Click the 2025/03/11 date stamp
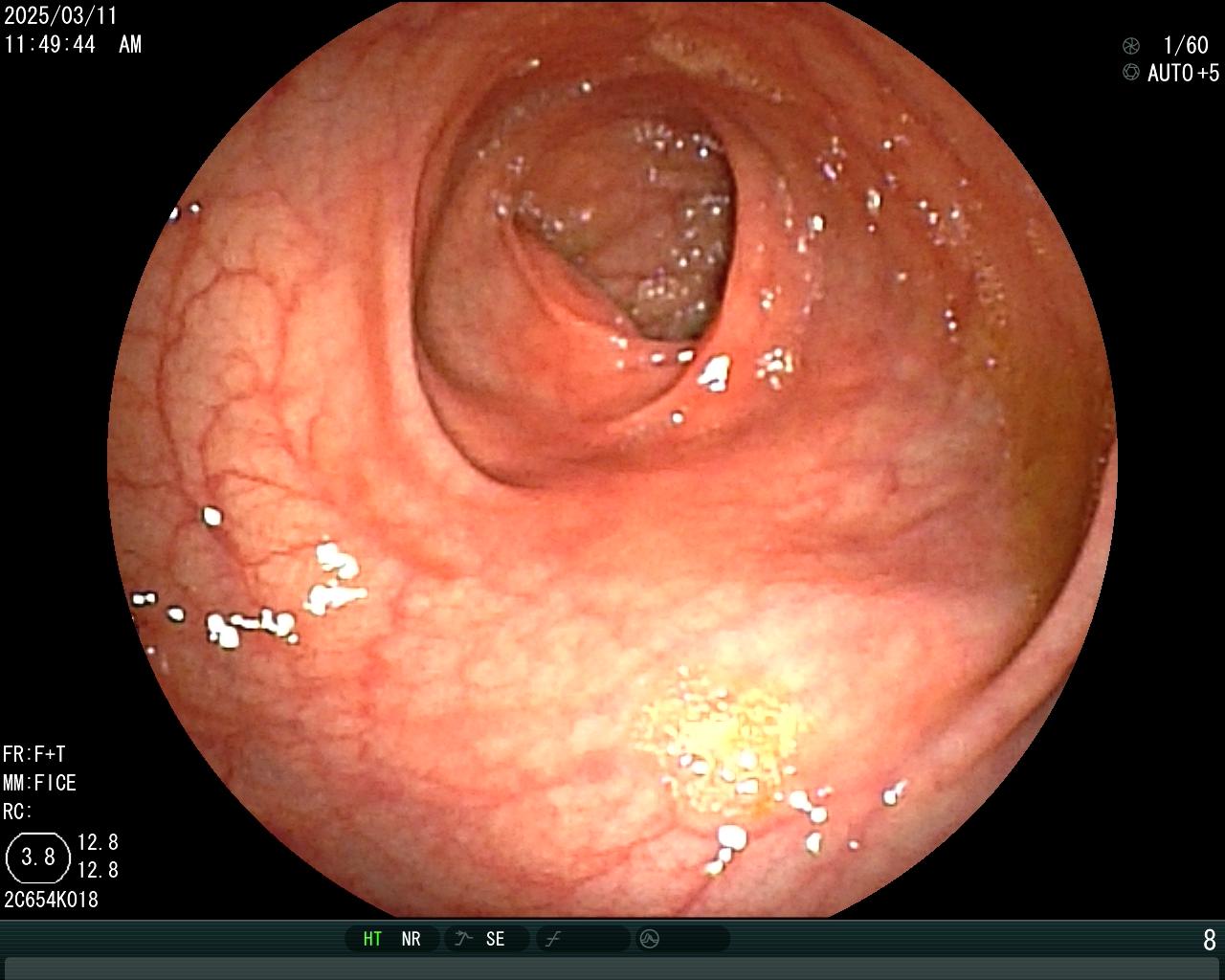 pos(60,16)
